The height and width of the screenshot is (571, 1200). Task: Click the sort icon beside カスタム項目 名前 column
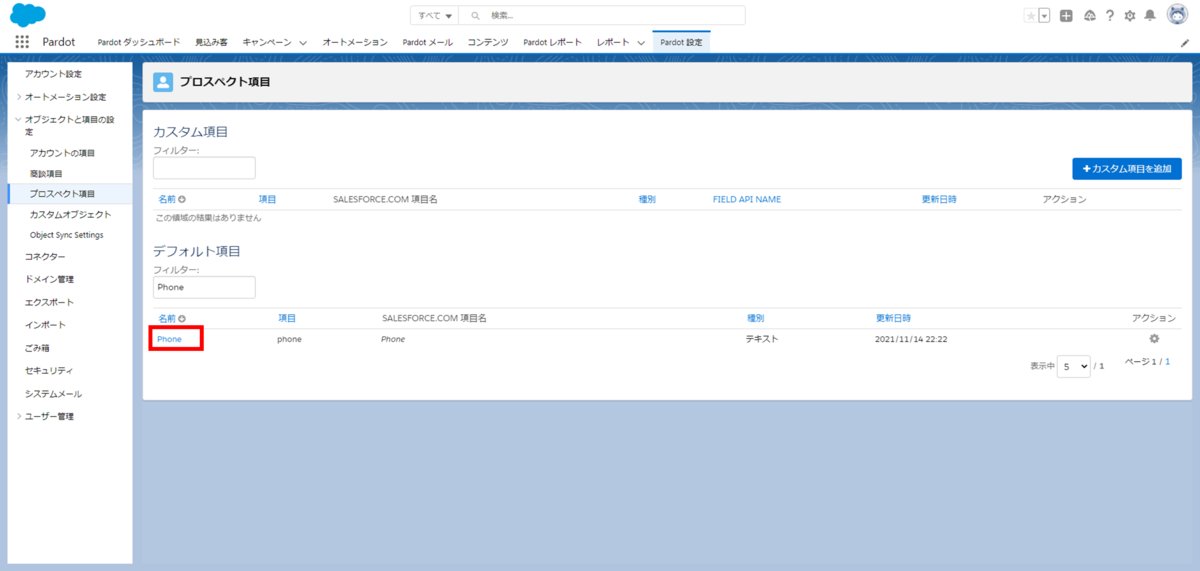click(182, 199)
